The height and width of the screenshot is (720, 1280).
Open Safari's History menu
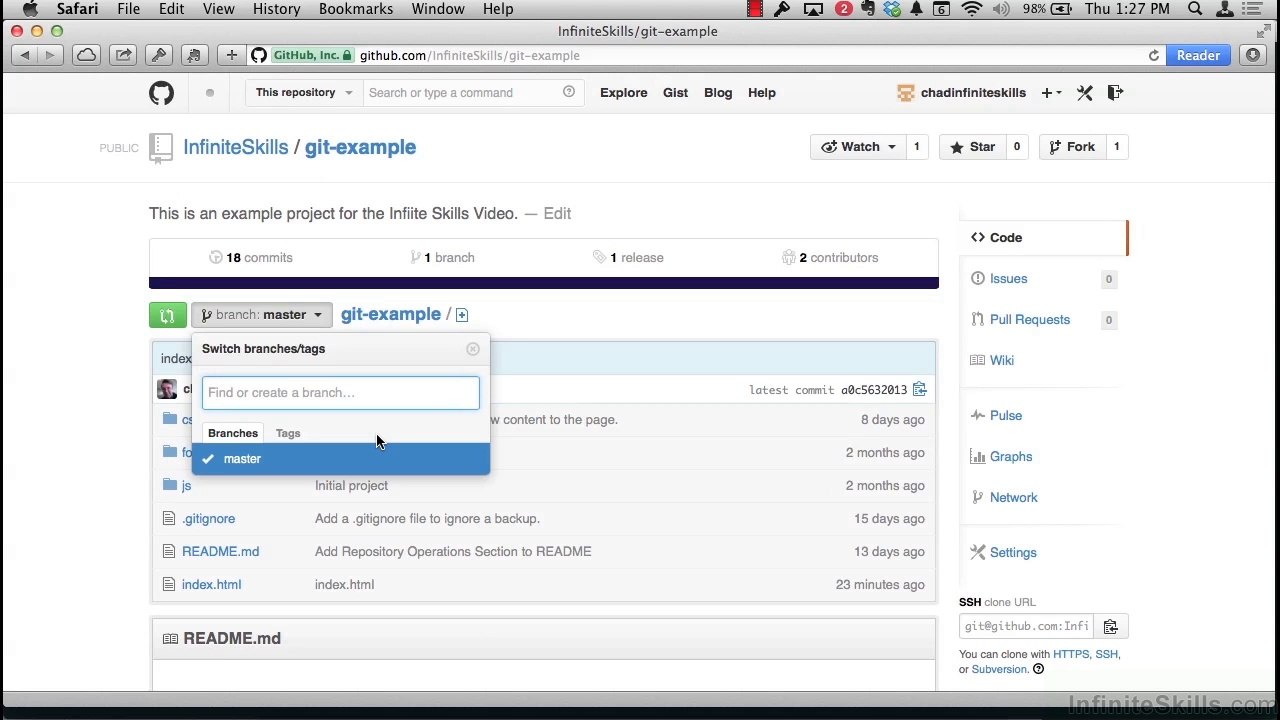click(276, 9)
